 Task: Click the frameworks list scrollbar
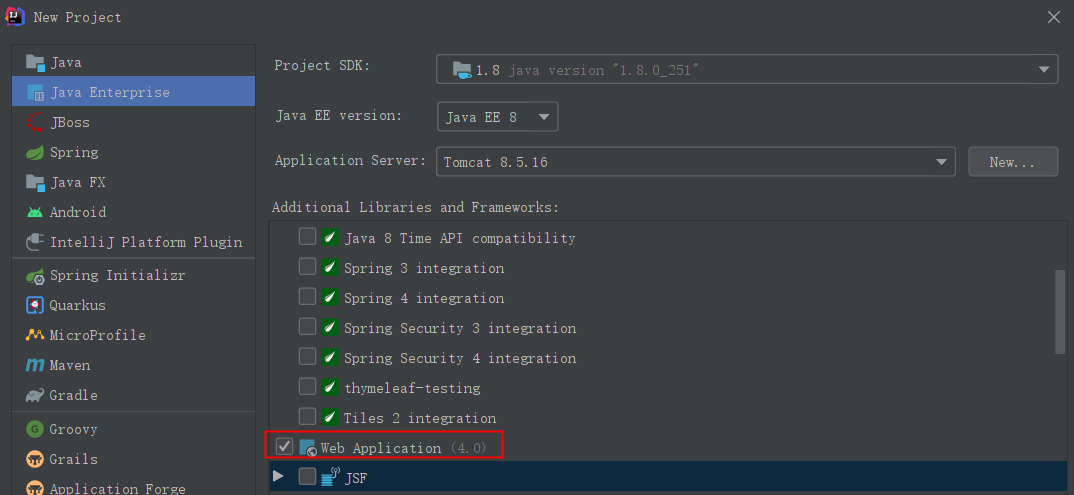1060,312
